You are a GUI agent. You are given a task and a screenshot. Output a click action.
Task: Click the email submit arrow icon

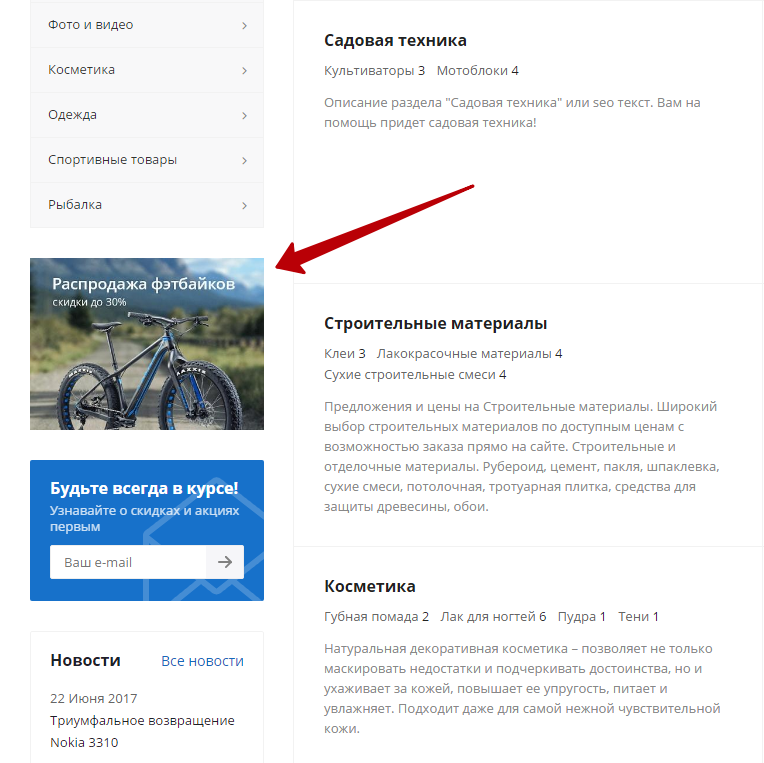[225, 562]
